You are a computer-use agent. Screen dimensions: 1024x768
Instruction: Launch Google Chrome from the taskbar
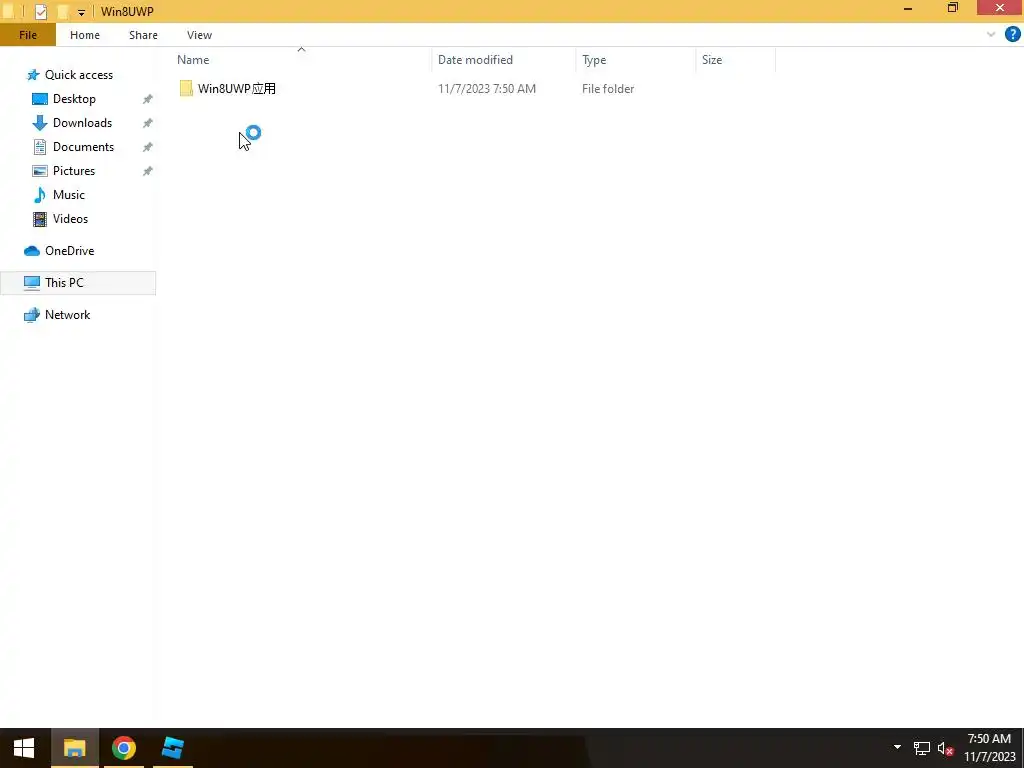[x=123, y=748]
